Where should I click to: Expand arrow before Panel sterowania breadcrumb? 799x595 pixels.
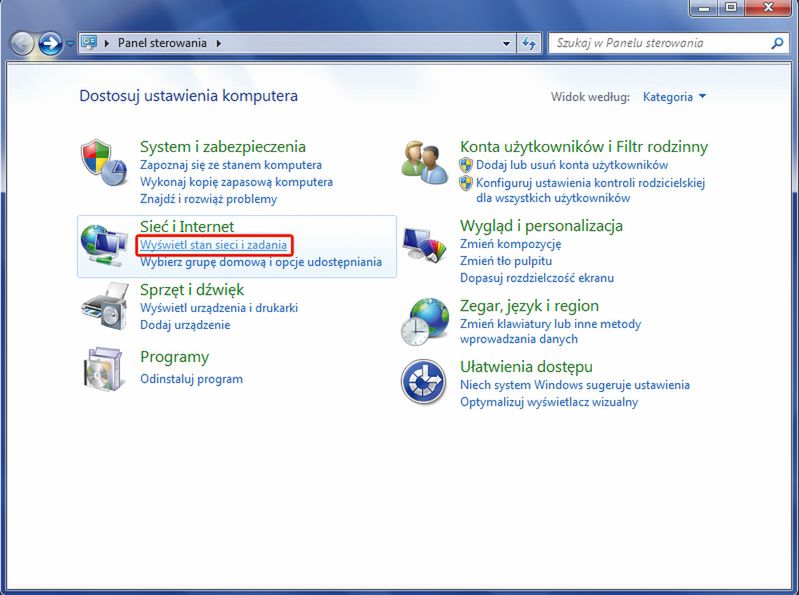[107, 43]
